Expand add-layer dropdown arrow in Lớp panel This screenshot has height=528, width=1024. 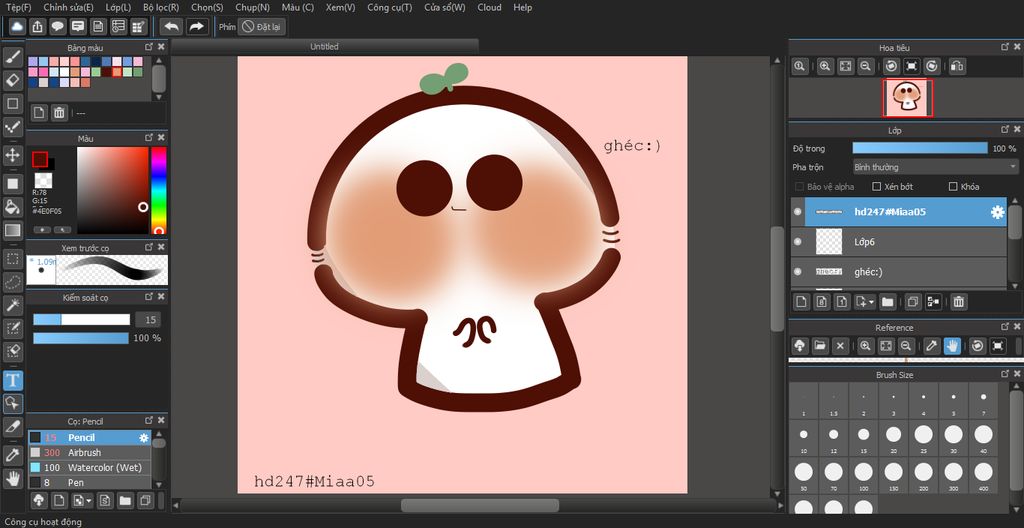[x=872, y=303]
